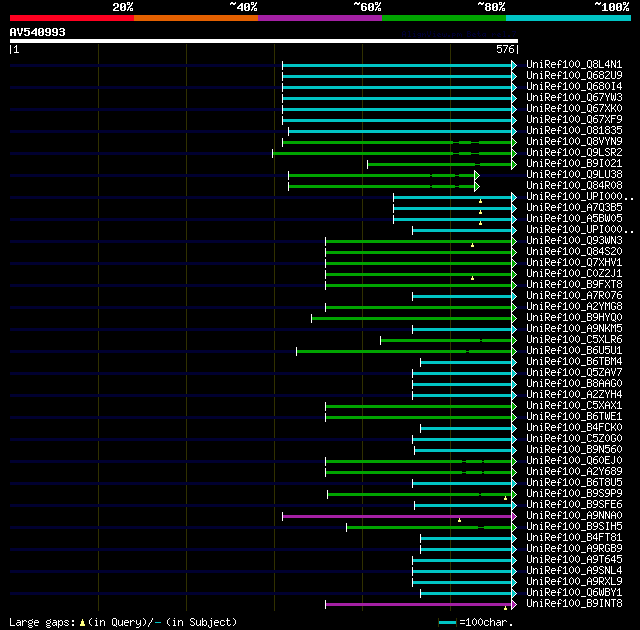This screenshot has width=640, height=630.
Task: Click hit name UniRef100_B6U5U1
Action: (574, 351)
